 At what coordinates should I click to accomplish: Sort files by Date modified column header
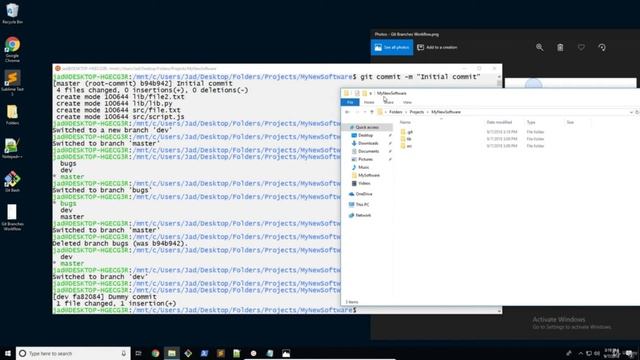coord(499,122)
